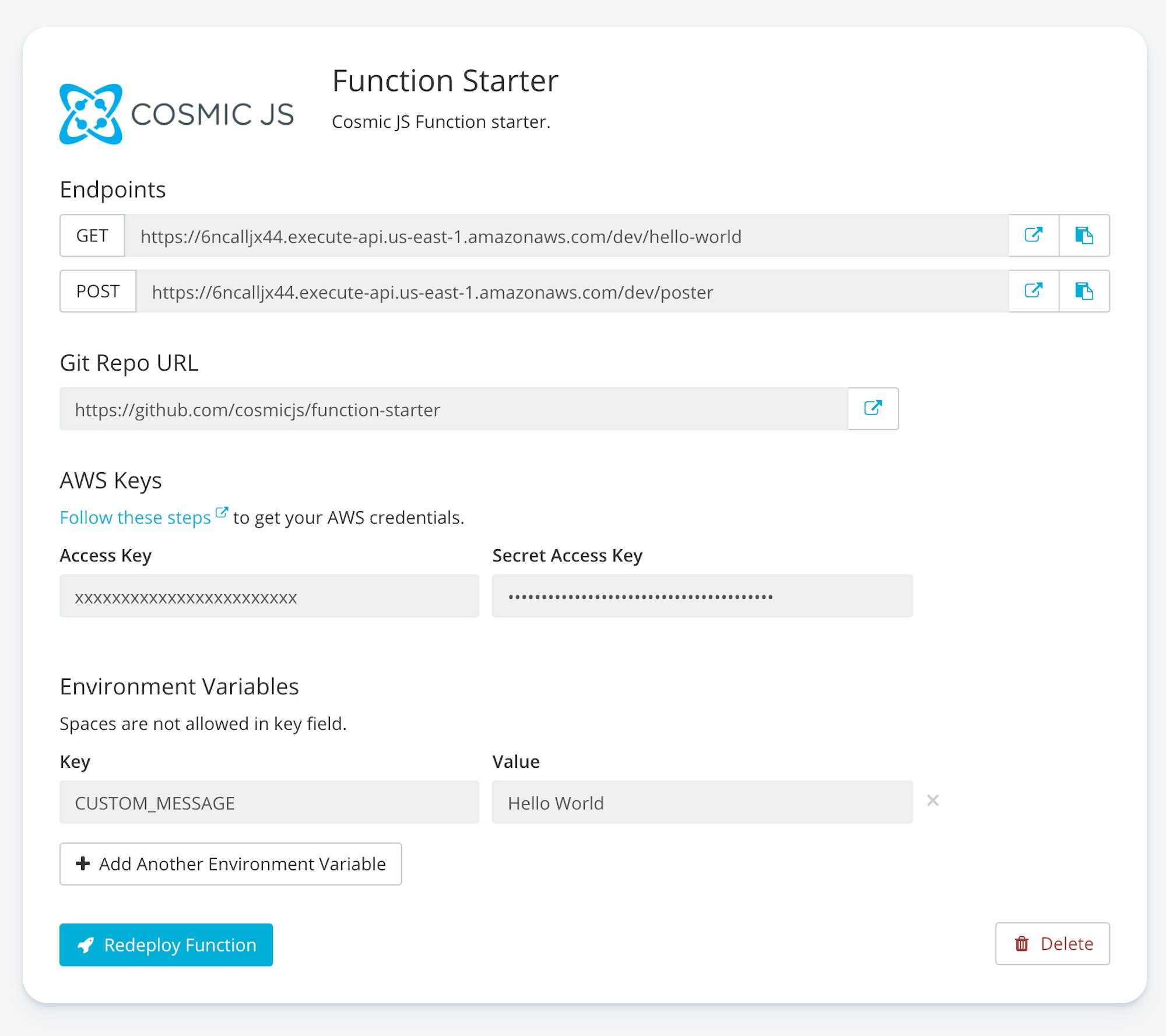Click the Git Repo URL text field
The image size is (1166, 1036).
(x=453, y=409)
